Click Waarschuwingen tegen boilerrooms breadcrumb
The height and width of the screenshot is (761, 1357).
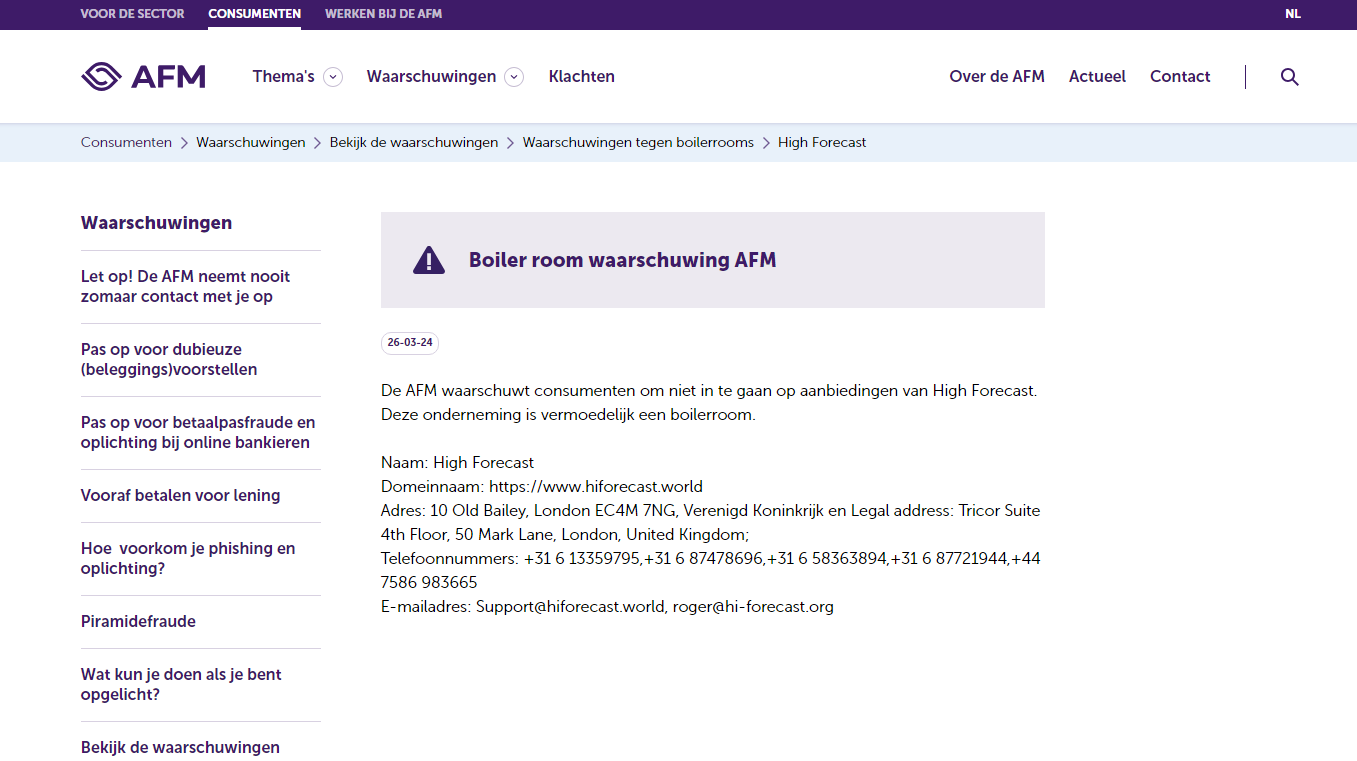[638, 143]
